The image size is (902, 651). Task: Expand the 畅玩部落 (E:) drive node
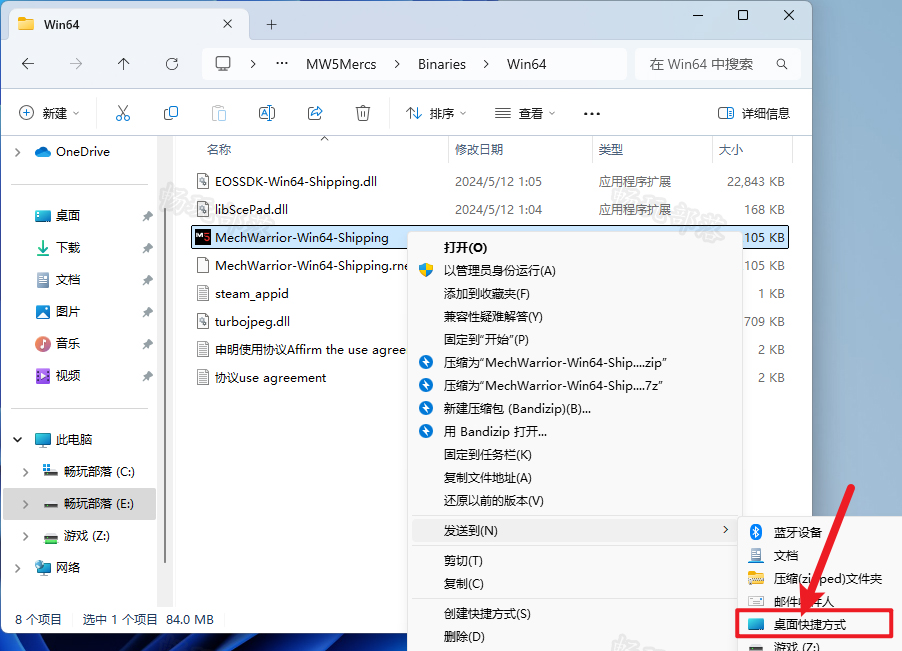coord(25,504)
